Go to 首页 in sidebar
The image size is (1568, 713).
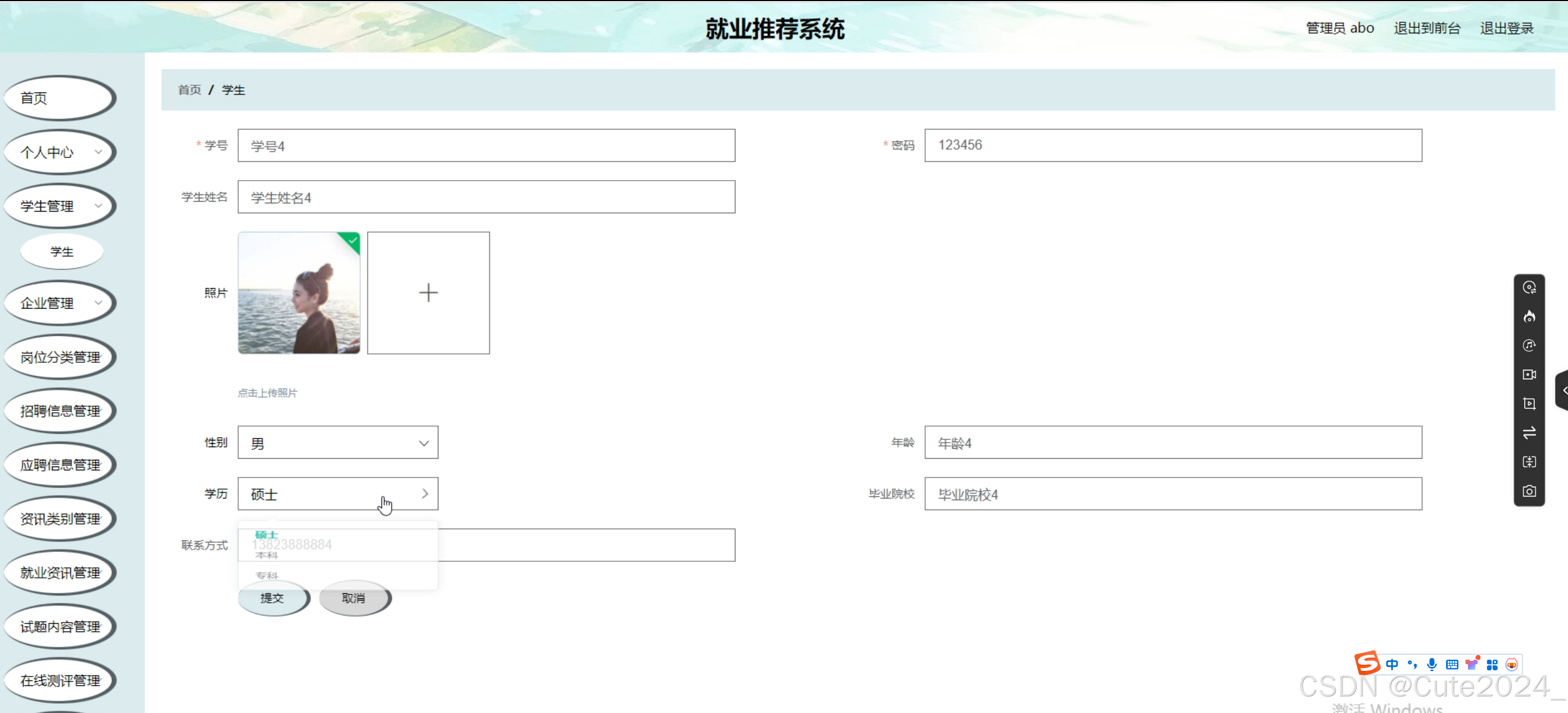point(59,98)
